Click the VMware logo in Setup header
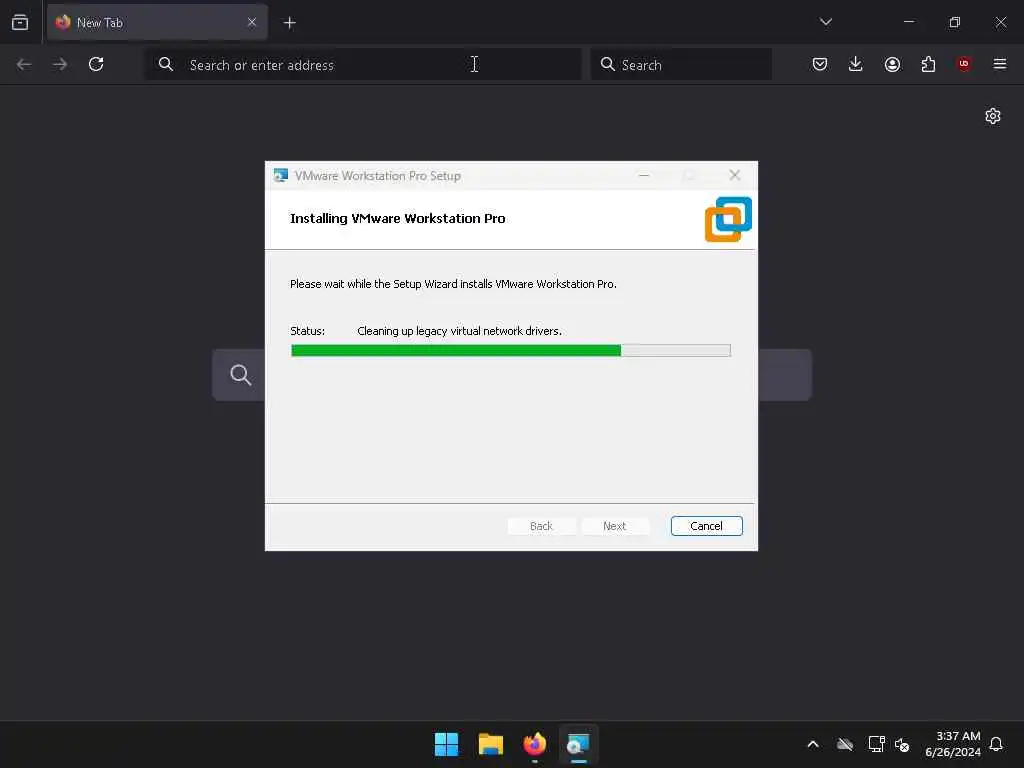This screenshot has width=1024, height=768. click(728, 219)
